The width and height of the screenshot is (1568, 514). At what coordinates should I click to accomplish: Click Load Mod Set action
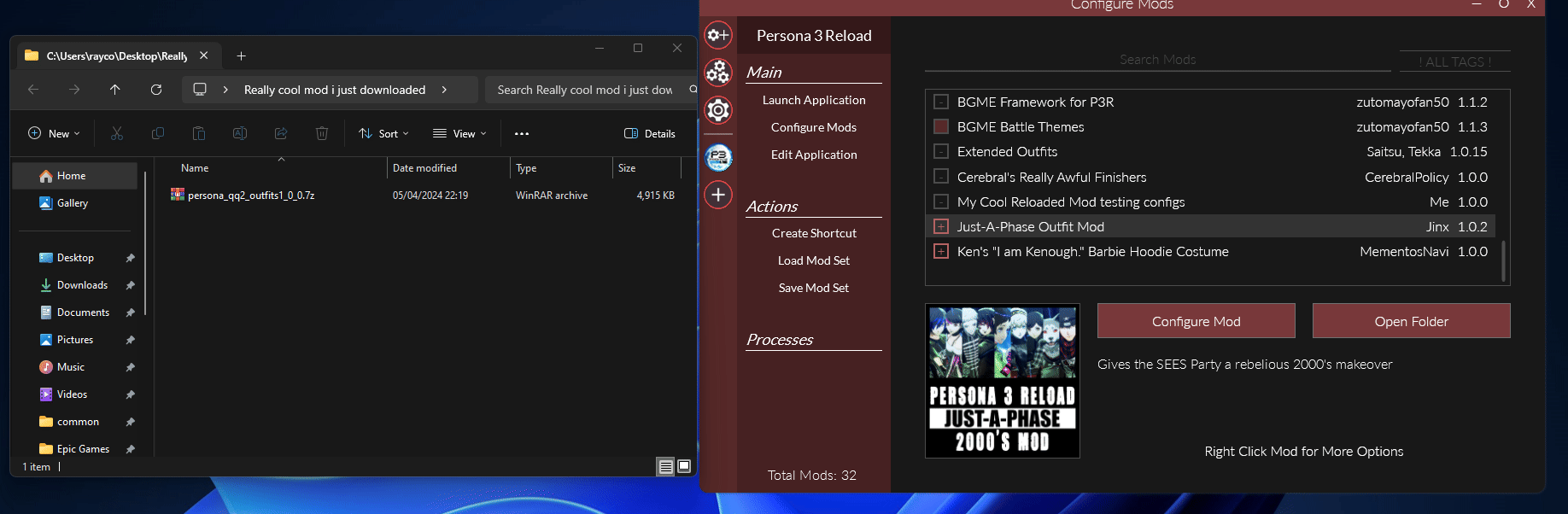coord(814,260)
